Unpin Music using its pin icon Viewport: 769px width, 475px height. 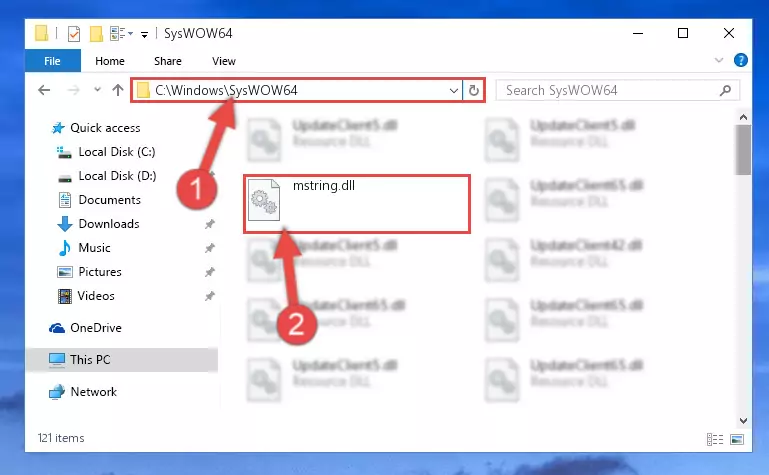[209, 248]
